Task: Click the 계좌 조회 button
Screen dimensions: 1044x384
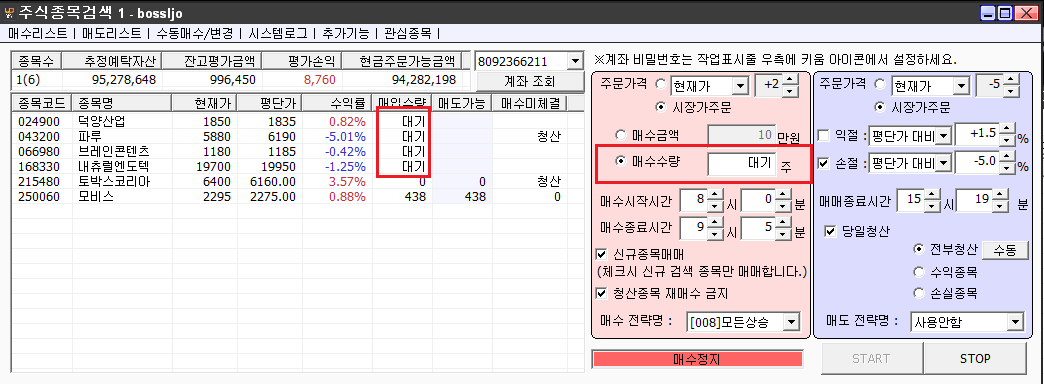Action: (x=530, y=81)
